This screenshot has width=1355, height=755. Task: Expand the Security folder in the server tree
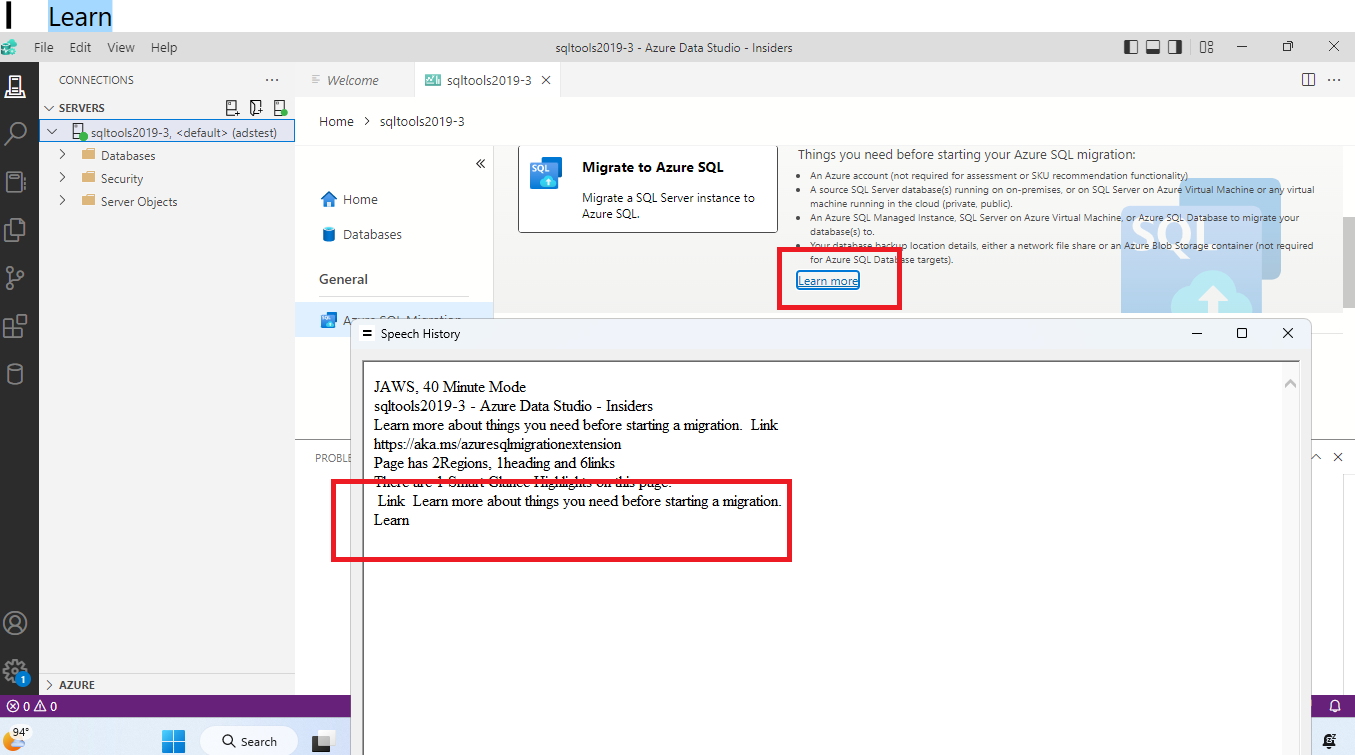coord(62,178)
